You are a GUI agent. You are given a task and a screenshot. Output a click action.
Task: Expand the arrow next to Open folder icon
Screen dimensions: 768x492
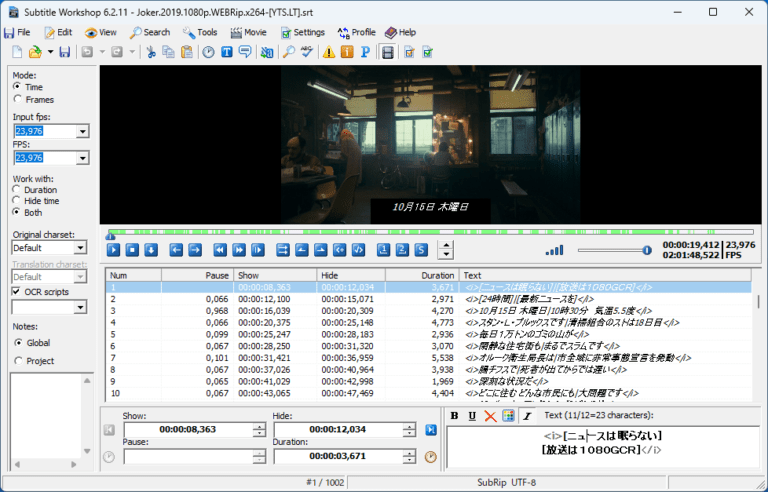50,52
